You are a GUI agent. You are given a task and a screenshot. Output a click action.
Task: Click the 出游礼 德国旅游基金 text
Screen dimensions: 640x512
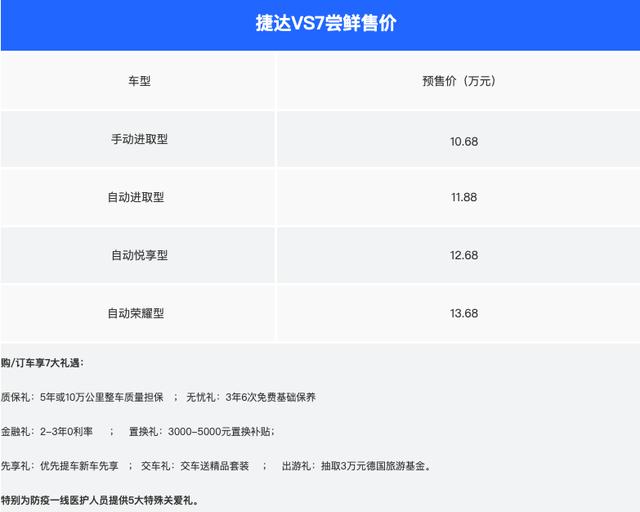coord(356,465)
